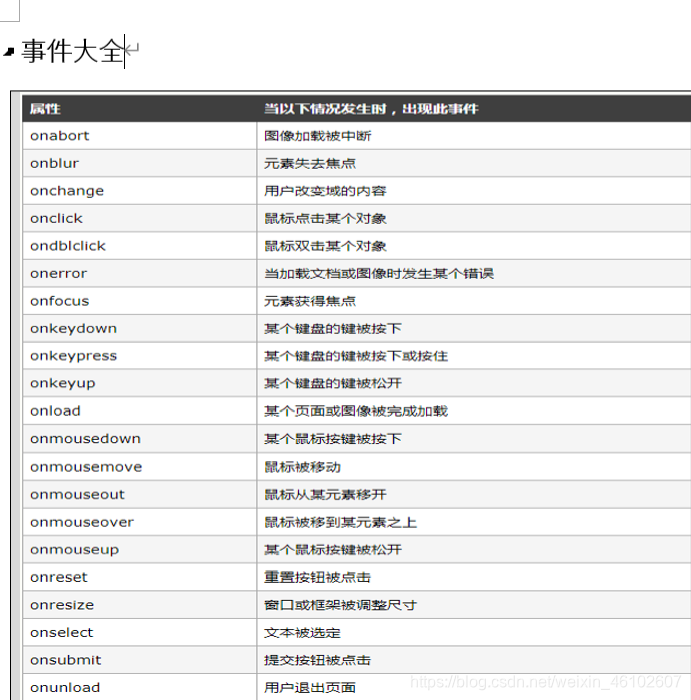691x700 pixels.
Task: Click the onunload cell
Action: [140, 688]
